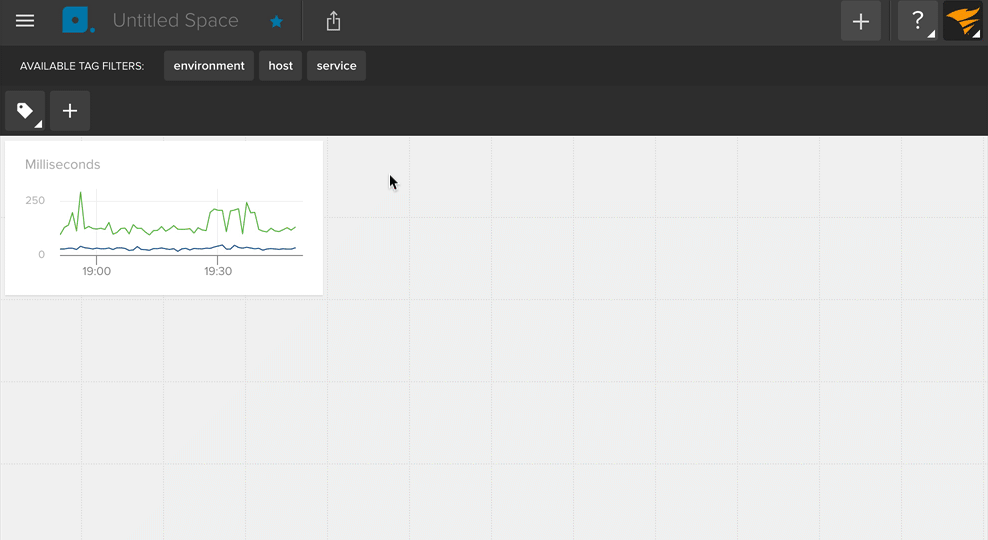Select the host tag filter
This screenshot has height=540, width=988.
pyautogui.click(x=281, y=66)
